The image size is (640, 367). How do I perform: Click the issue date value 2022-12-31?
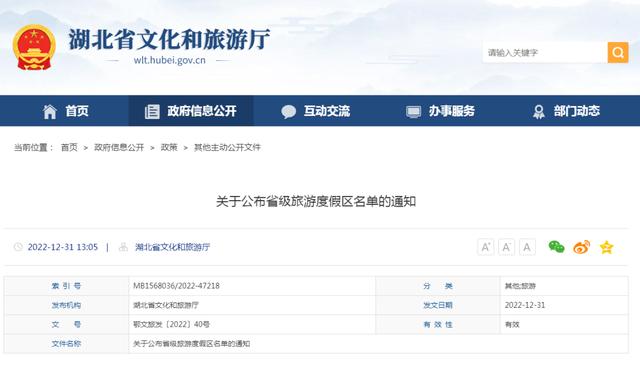click(525, 305)
